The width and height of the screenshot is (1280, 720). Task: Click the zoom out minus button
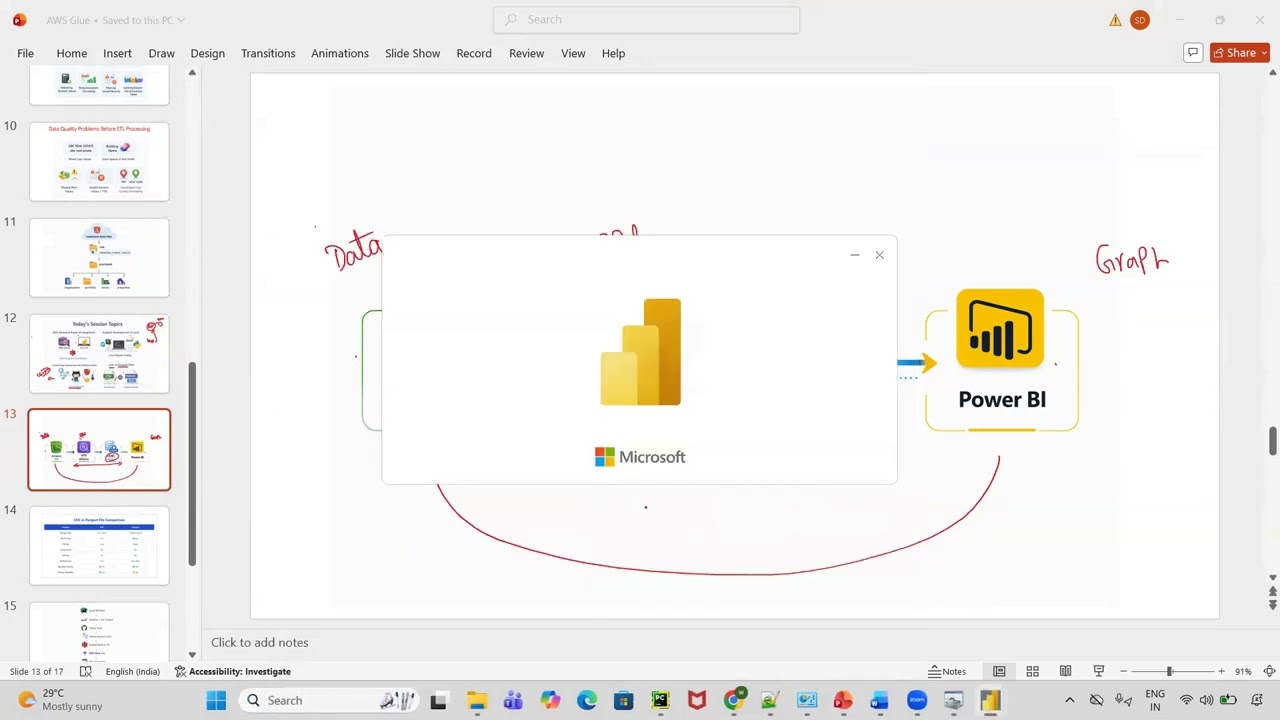(1124, 671)
